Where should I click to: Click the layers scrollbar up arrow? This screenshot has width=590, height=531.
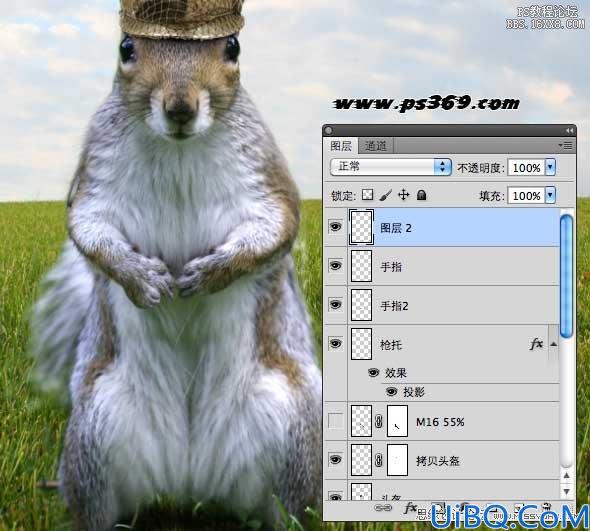pyautogui.click(x=566, y=476)
